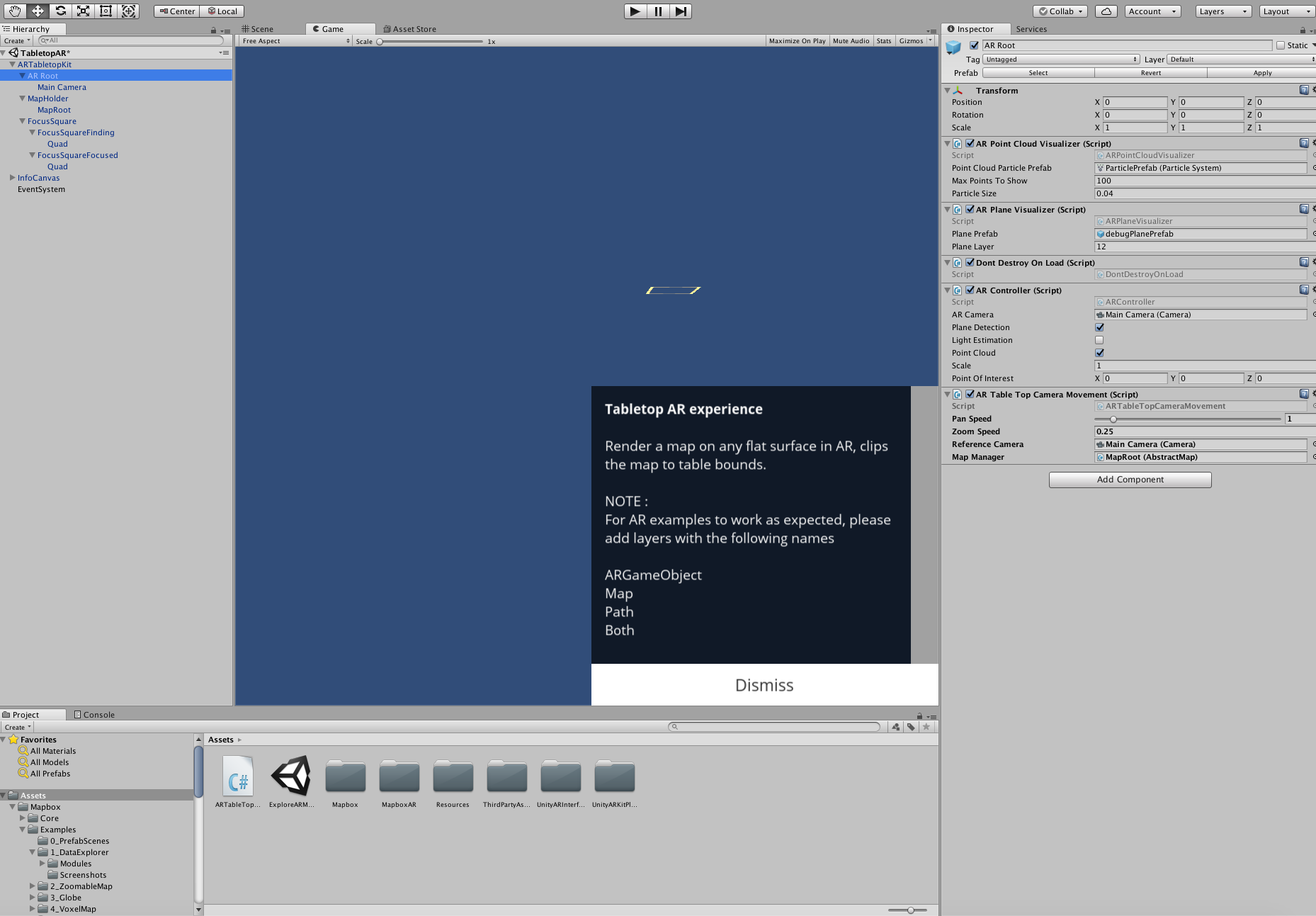1316x916 pixels.
Task: Select MapRoot in the Hierarchy
Action: tap(55, 110)
